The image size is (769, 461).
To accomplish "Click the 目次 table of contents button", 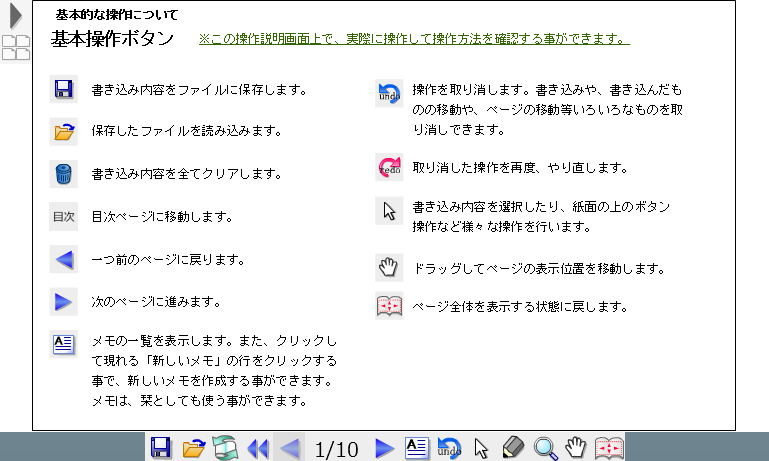I will 63,216.
